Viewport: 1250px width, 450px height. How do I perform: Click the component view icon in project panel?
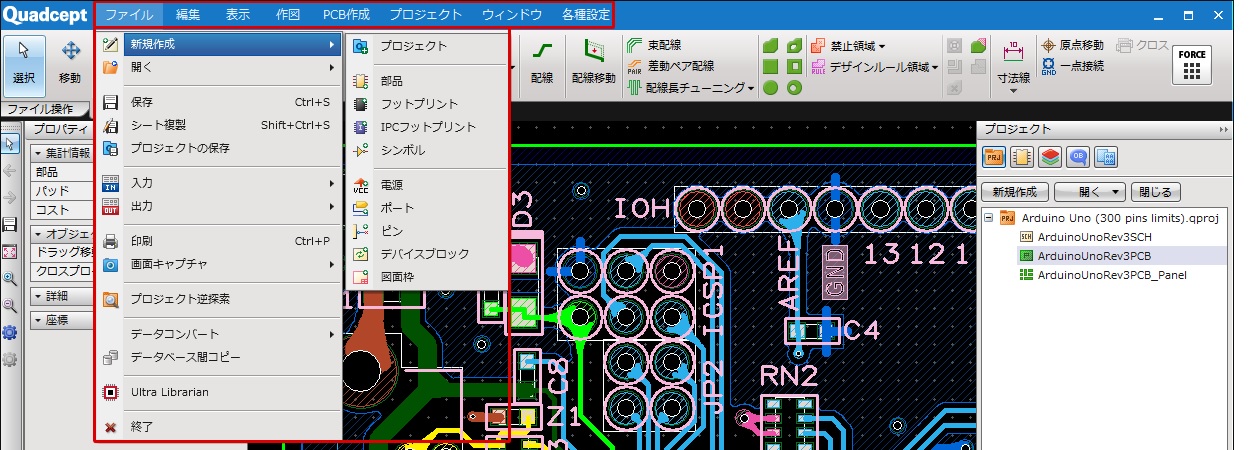tap(1022, 157)
